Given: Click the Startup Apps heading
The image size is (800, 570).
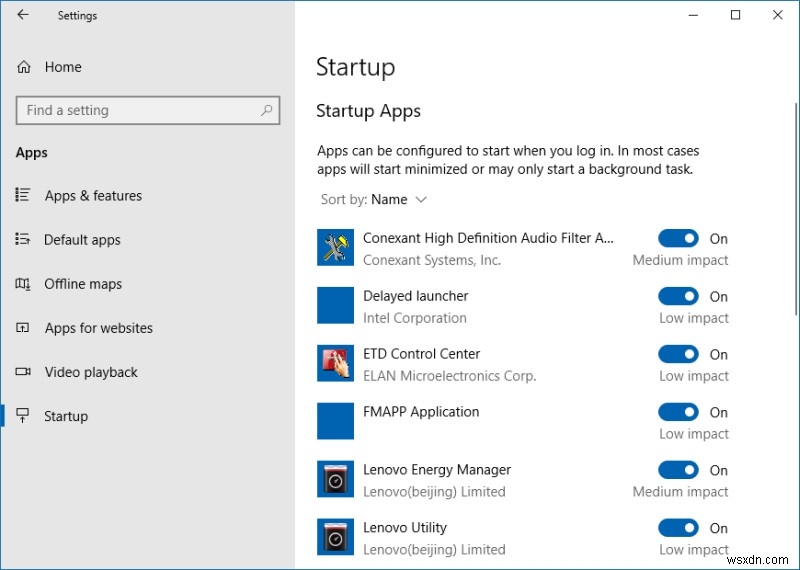Looking at the screenshot, I should [x=368, y=111].
